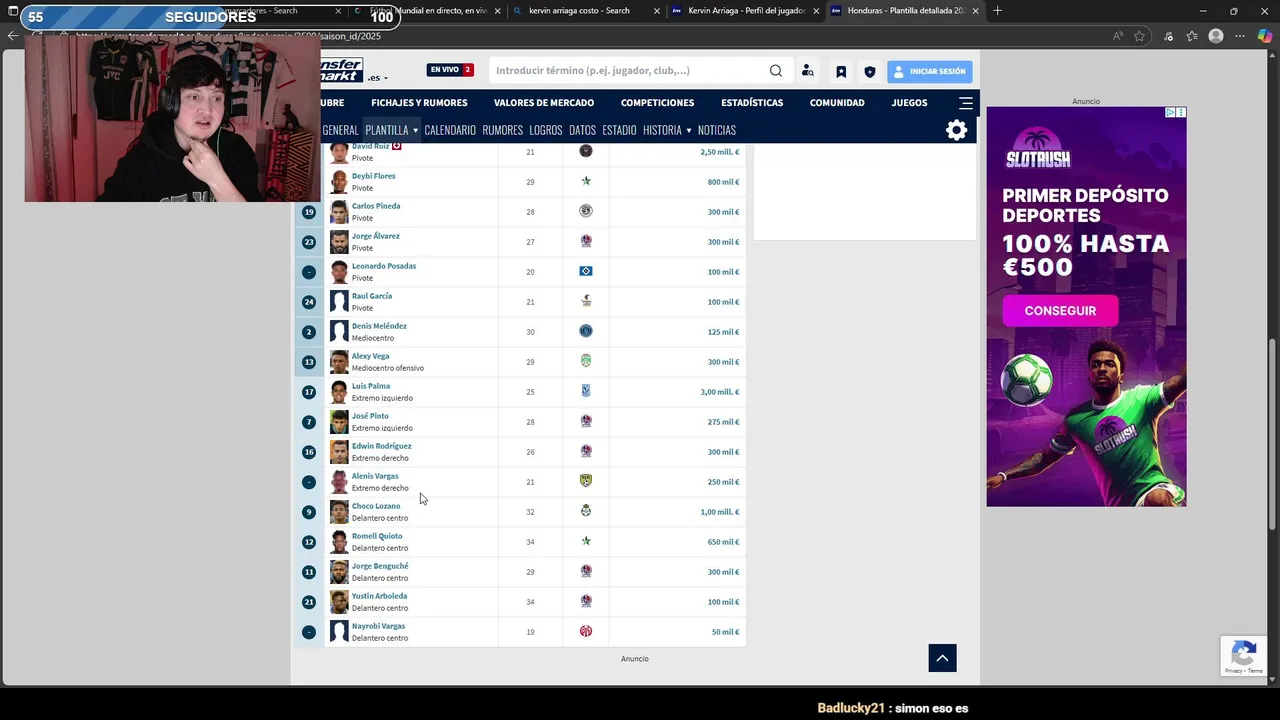
Task: Click the EN VIVO live button
Action: click(x=450, y=70)
